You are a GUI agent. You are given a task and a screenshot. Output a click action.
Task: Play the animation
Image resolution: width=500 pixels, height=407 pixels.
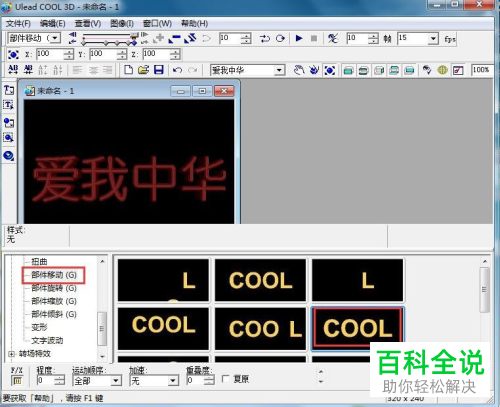click(299, 38)
